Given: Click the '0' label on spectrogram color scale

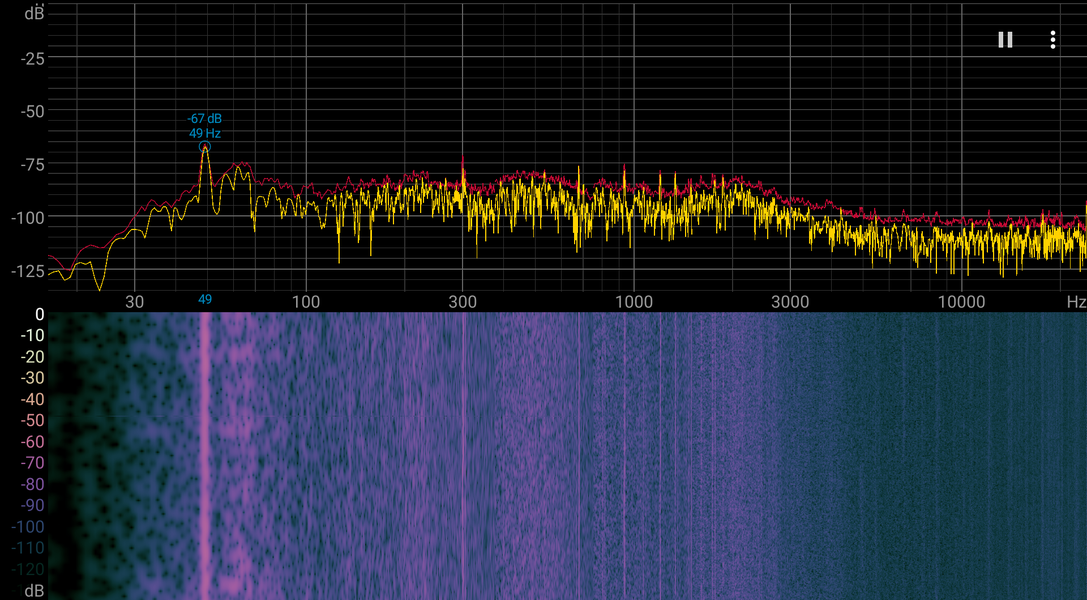Looking at the screenshot, I should [40, 315].
